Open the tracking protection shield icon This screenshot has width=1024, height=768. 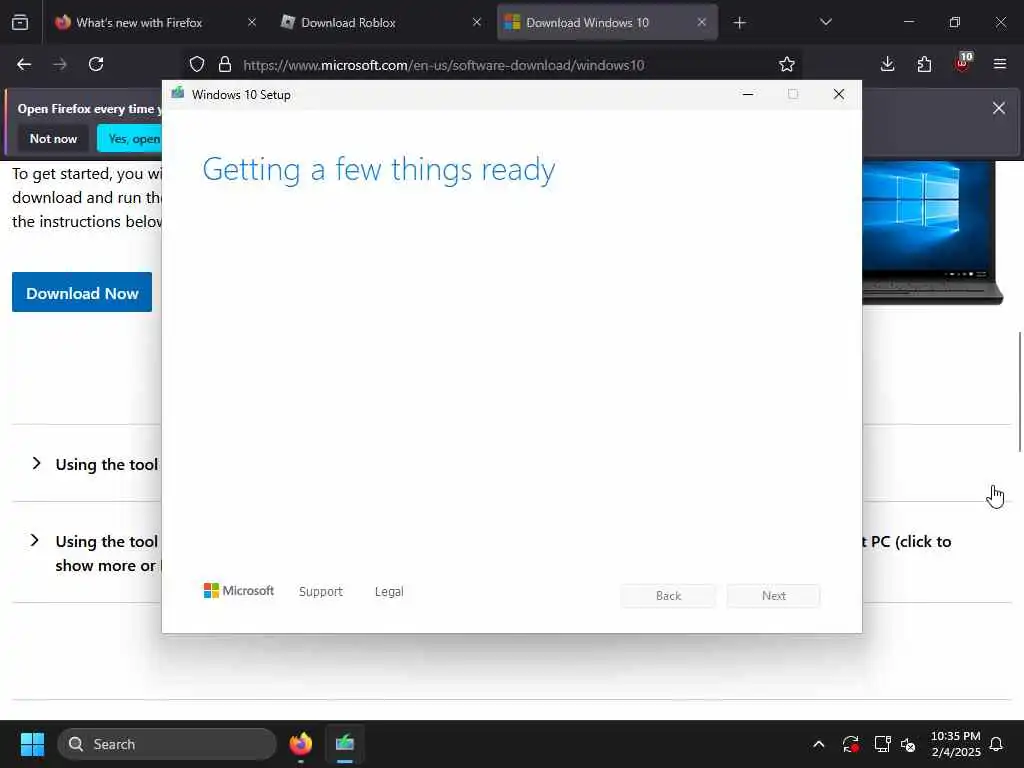tap(197, 64)
